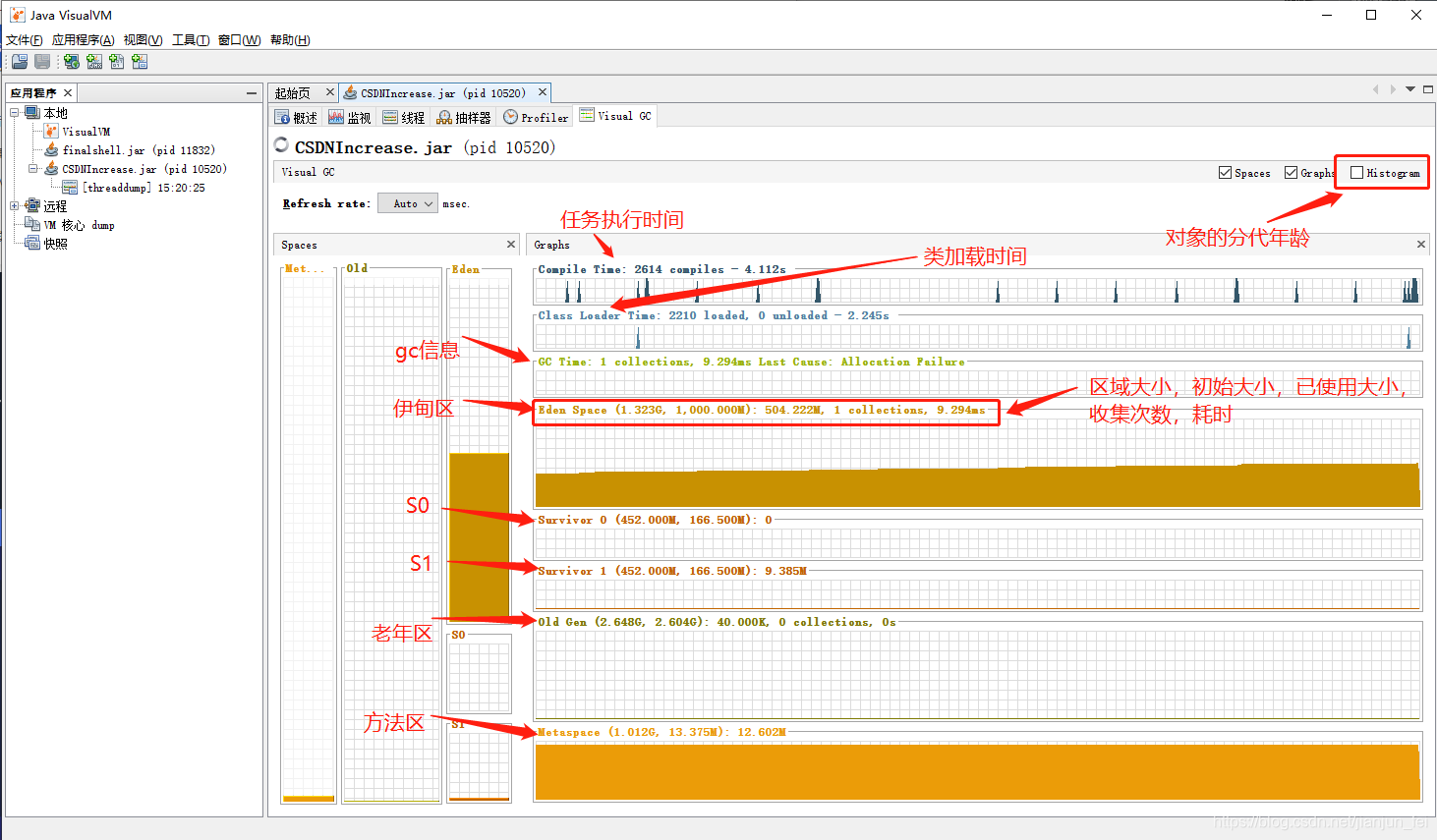Collapse the 本地 tree node
The height and width of the screenshot is (840, 1437).
(15, 113)
